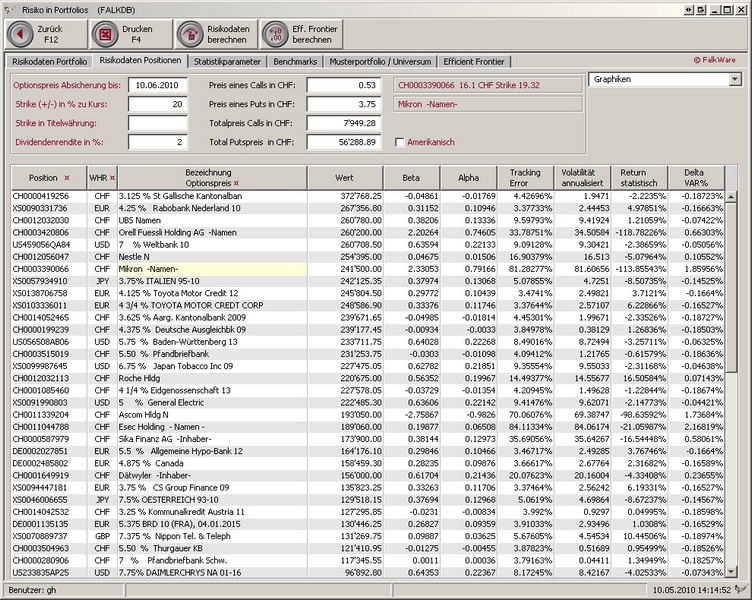Screen dimensions: 752x600
Task: Click the table scrollbar down arrow
Action: [731, 572]
